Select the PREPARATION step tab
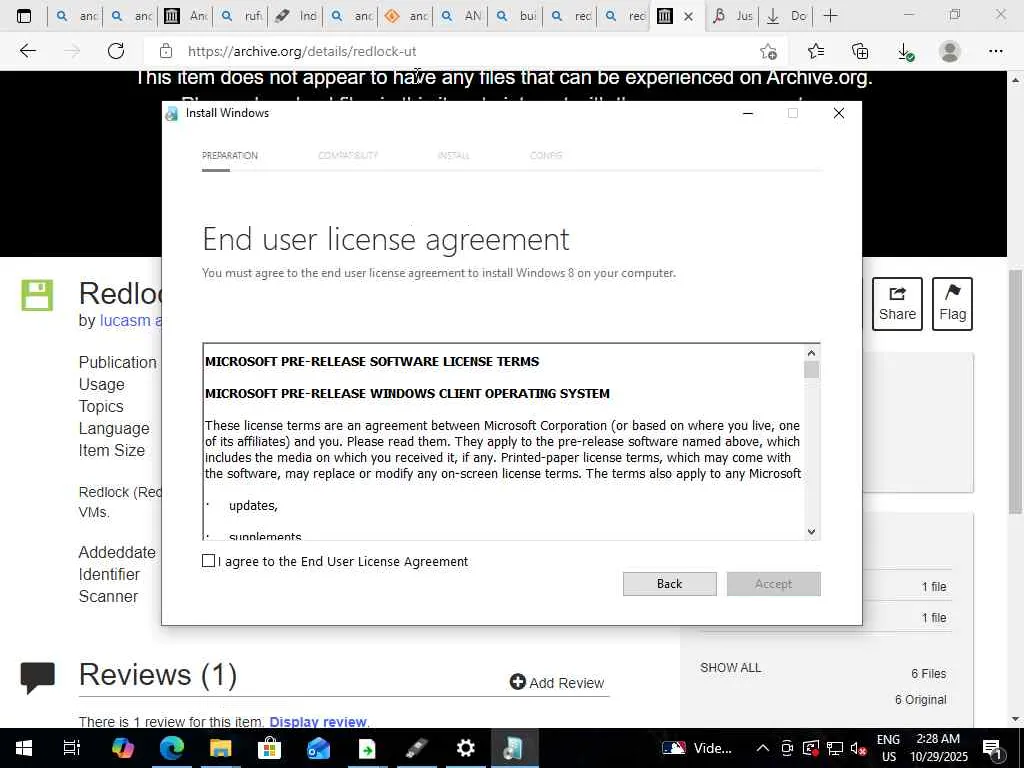The width and height of the screenshot is (1024, 768). point(230,155)
